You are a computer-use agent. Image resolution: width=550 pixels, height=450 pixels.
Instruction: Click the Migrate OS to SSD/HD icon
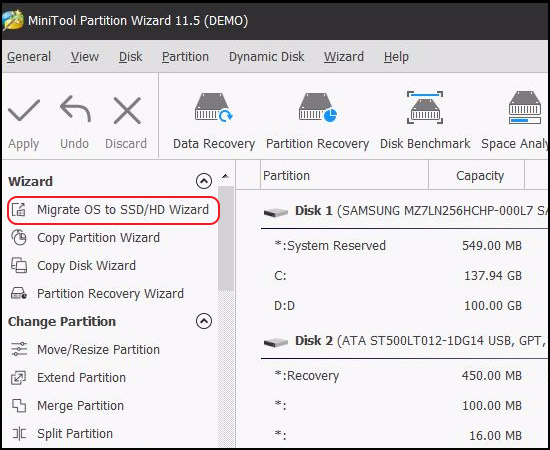[19, 210]
